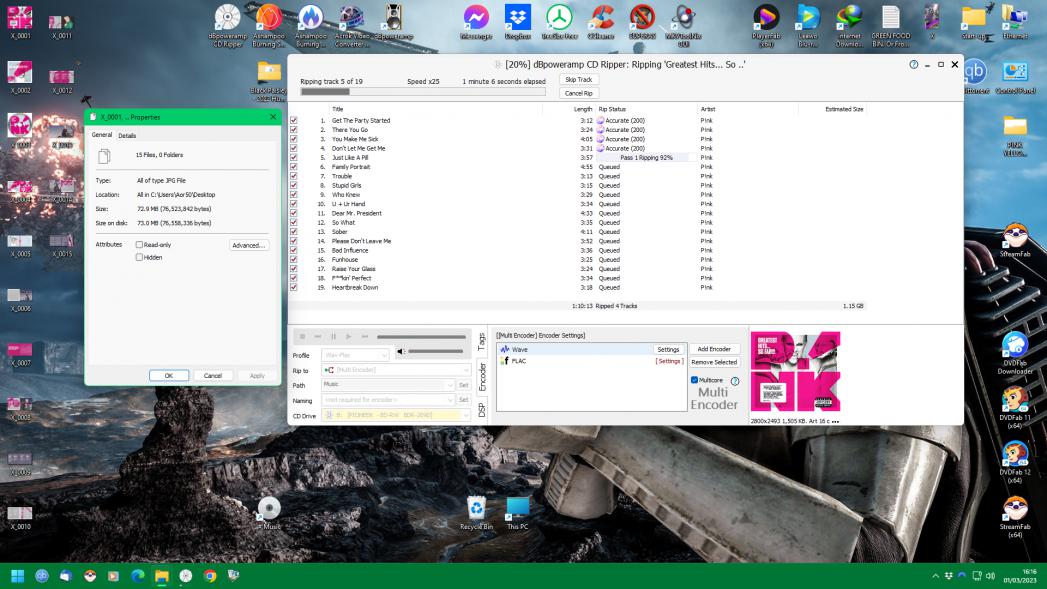This screenshot has width=1047, height=589.
Task: Open Google Chrome from the taskbar
Action: pyautogui.click(x=210, y=576)
